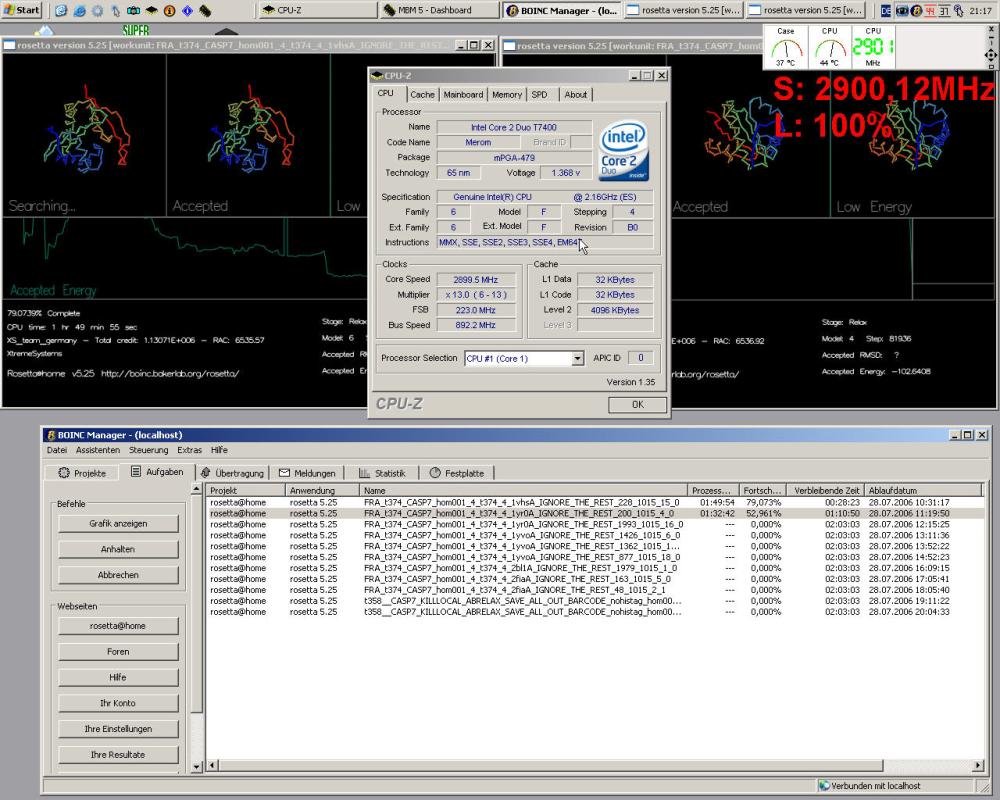
Task: Switch to the Mainboard tab in CPU-Z
Action: click(463, 94)
